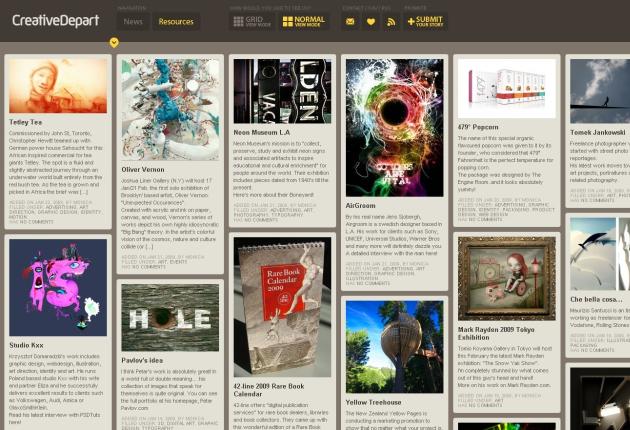630x430 pixels.
Task: Open the Oliver Vernon artwork thumbnail
Action: click(170, 110)
